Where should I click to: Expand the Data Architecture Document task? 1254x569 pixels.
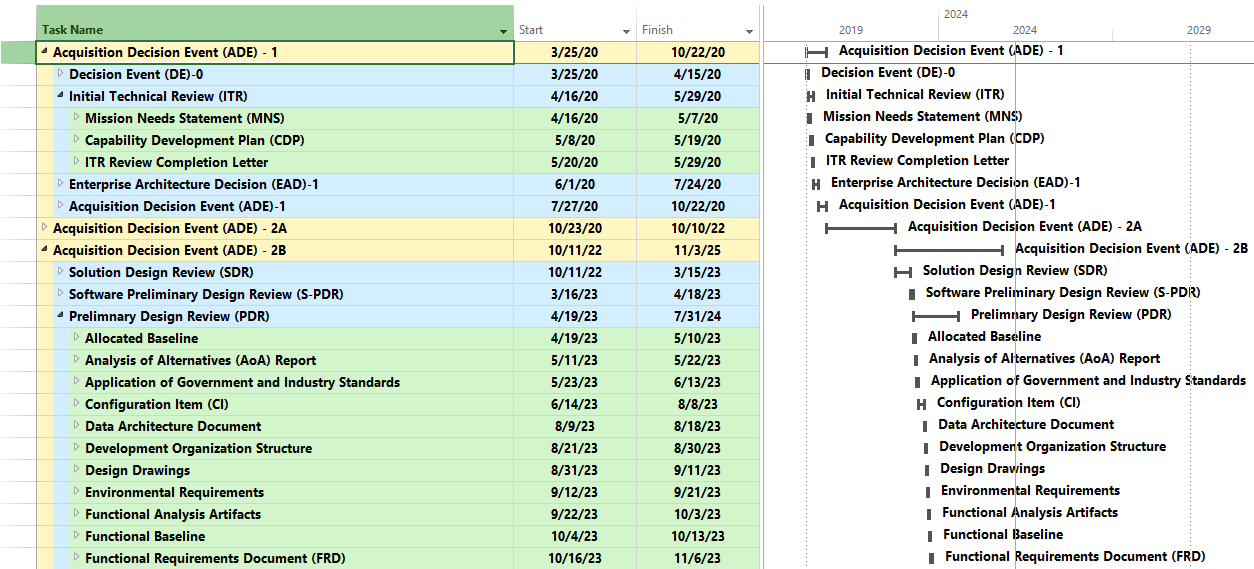pyautogui.click(x=76, y=426)
